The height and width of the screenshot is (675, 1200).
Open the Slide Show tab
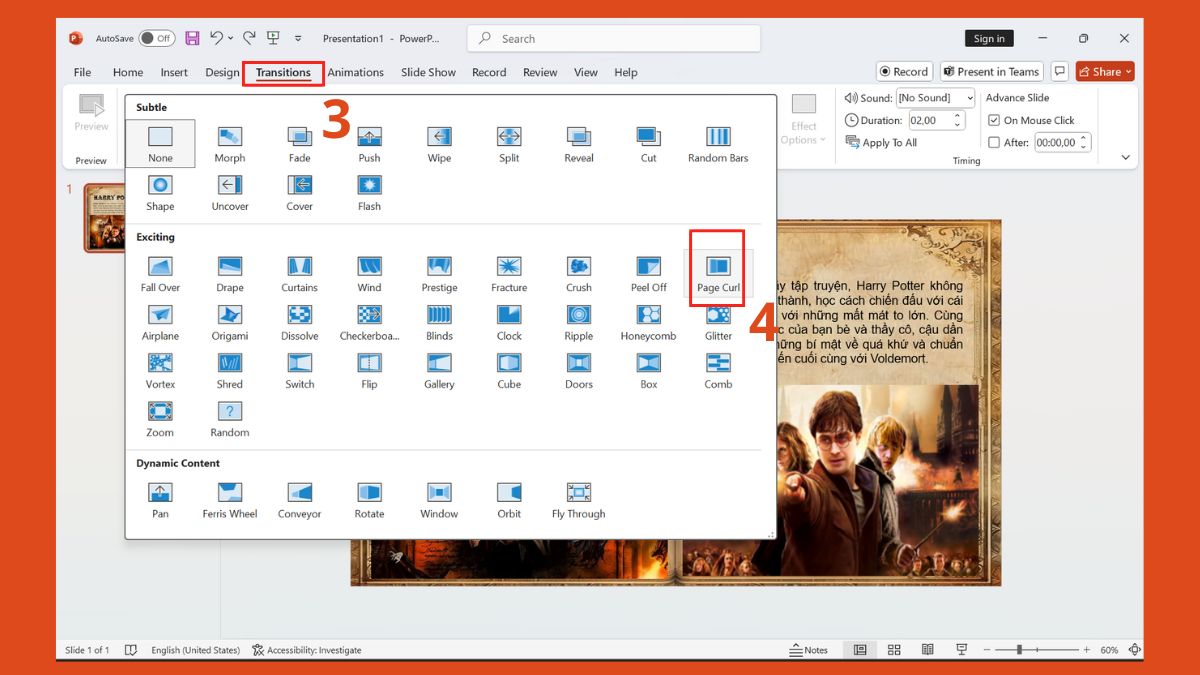pyautogui.click(x=428, y=72)
